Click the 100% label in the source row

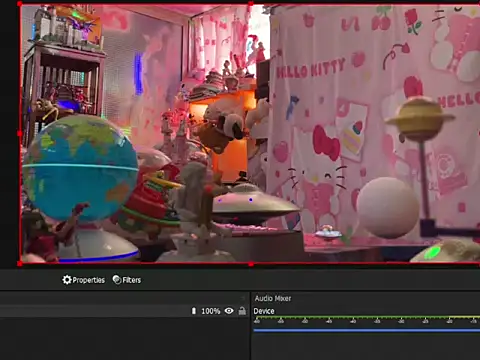coord(211,311)
